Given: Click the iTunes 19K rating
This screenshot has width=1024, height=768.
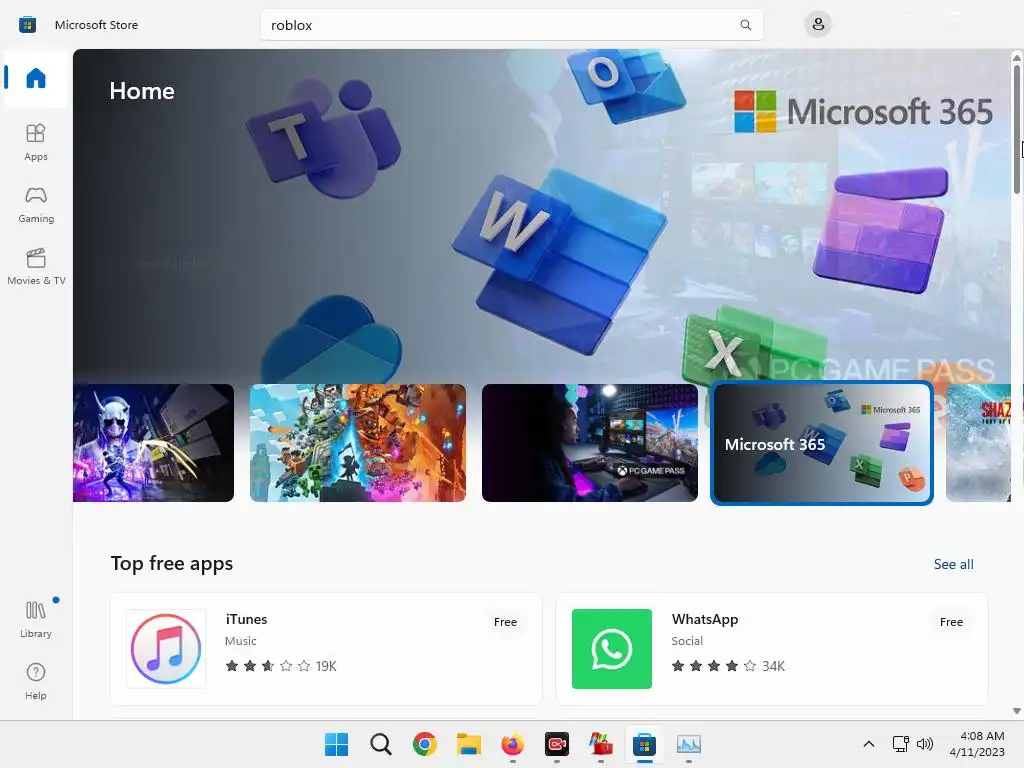Looking at the screenshot, I should (281, 666).
